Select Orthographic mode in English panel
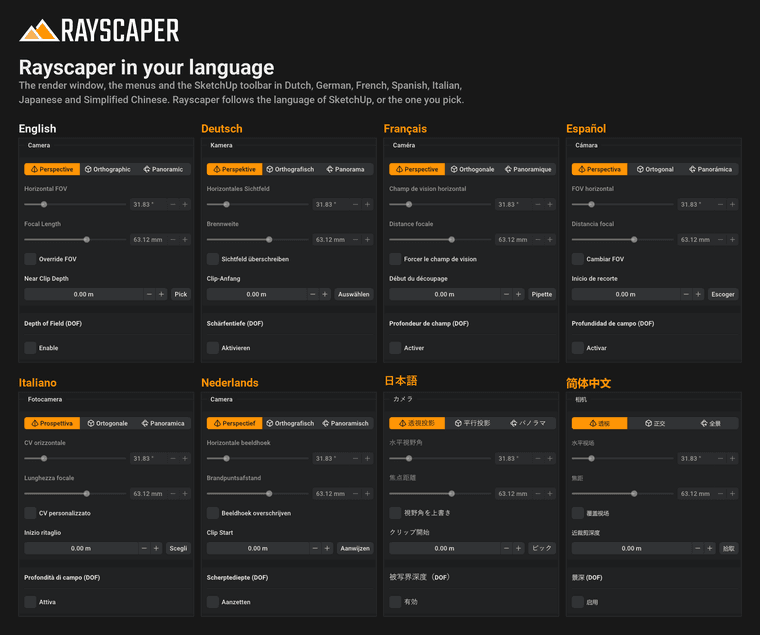The width and height of the screenshot is (760, 635). pos(108,169)
